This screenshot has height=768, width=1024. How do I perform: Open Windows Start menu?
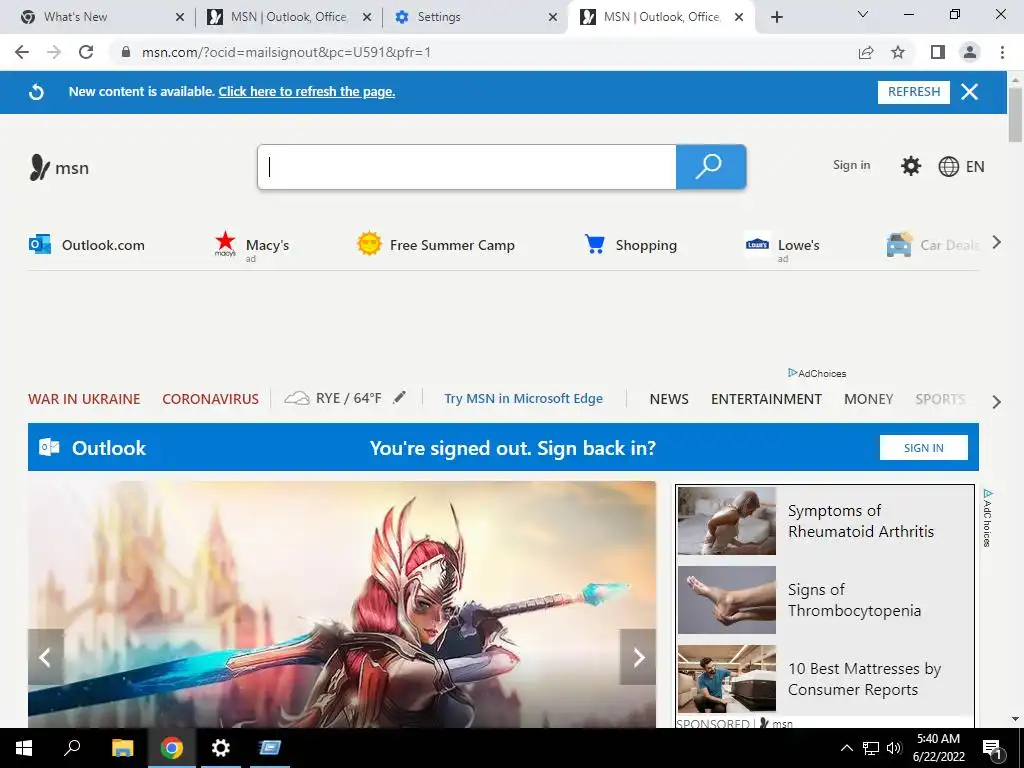click(24, 748)
